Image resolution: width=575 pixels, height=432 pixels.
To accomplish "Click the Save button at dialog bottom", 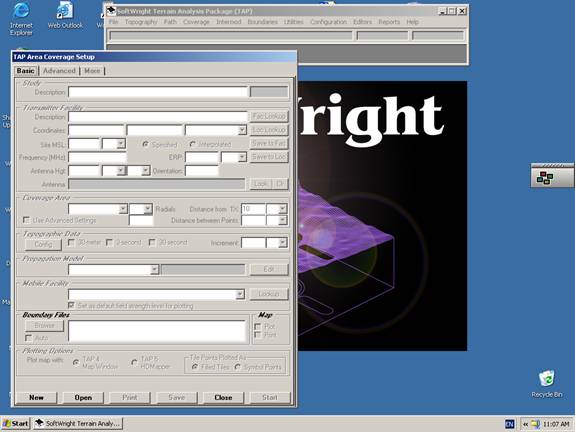I will pyautogui.click(x=176, y=398).
